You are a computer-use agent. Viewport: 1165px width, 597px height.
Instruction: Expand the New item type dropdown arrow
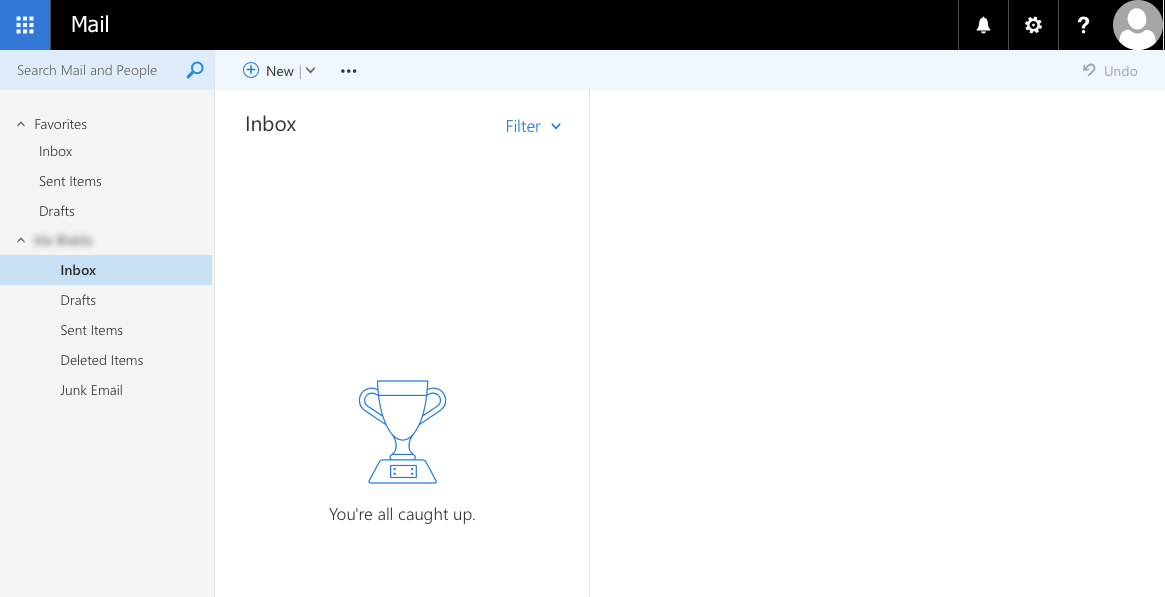(310, 70)
